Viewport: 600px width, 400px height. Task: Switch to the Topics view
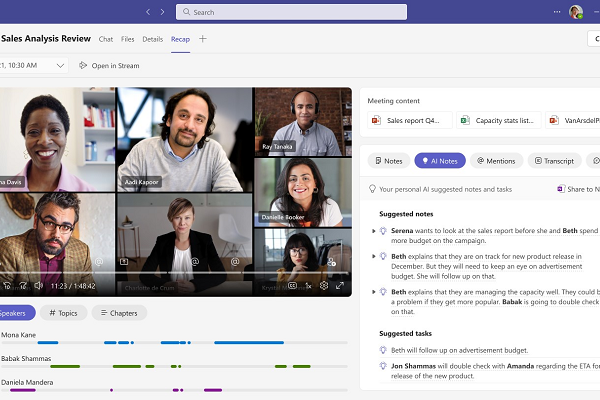coord(64,313)
